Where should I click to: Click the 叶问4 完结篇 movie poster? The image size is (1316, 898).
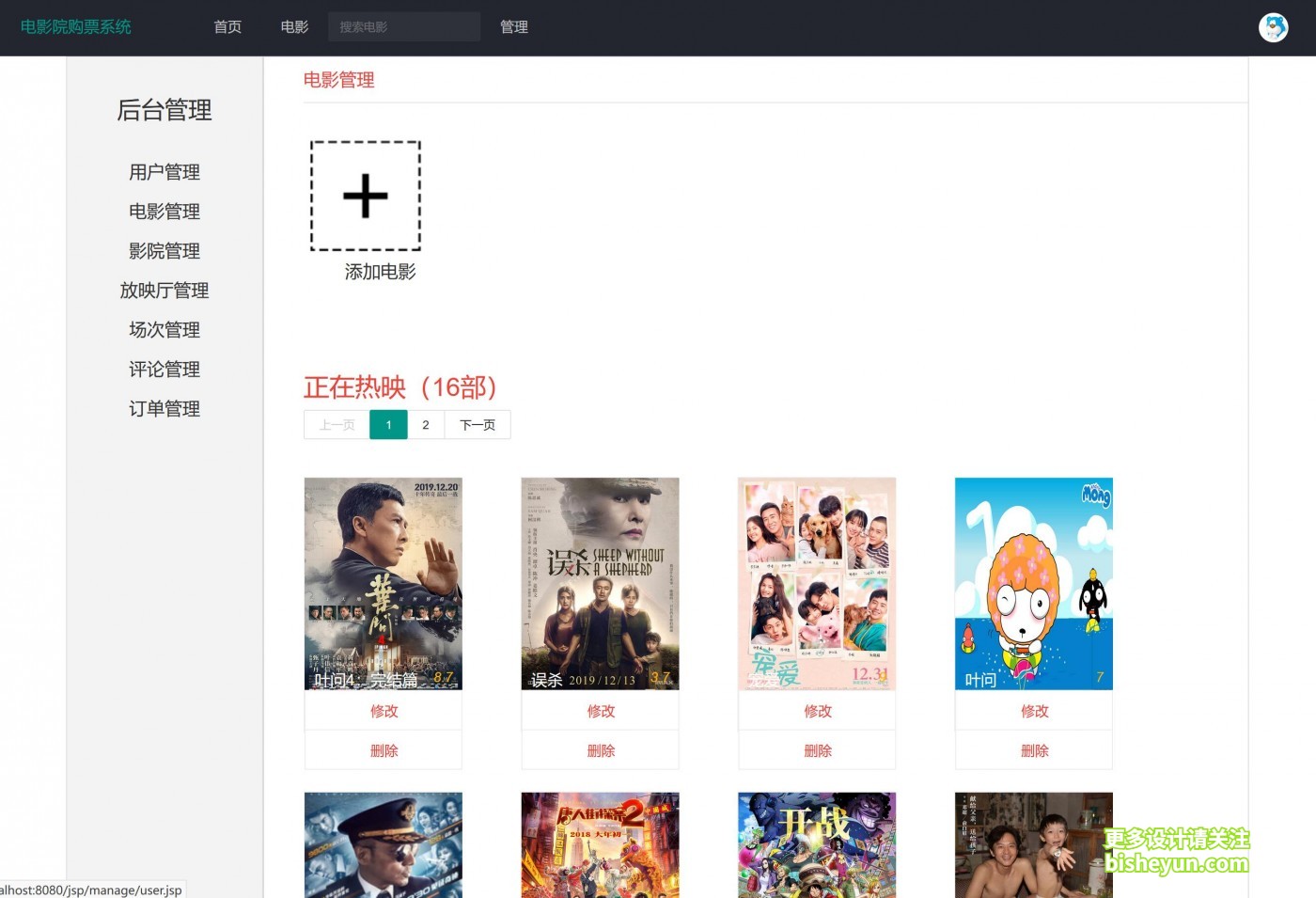point(384,583)
